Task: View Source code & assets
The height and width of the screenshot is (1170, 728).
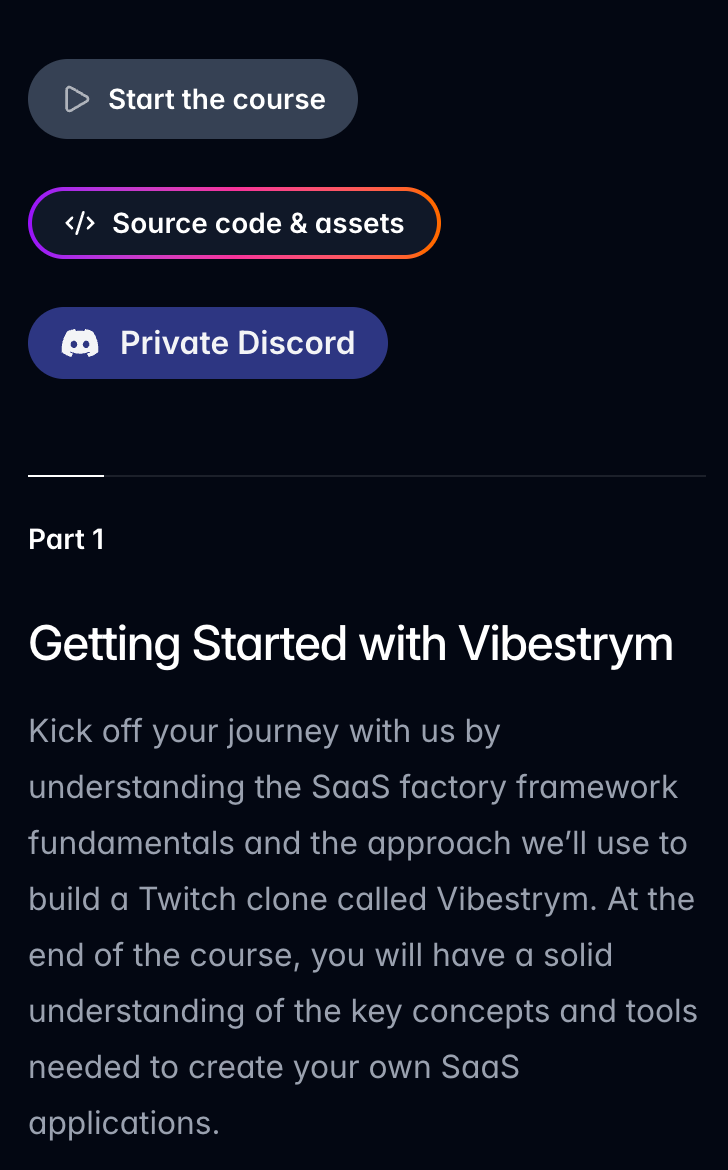Action: [x=235, y=223]
